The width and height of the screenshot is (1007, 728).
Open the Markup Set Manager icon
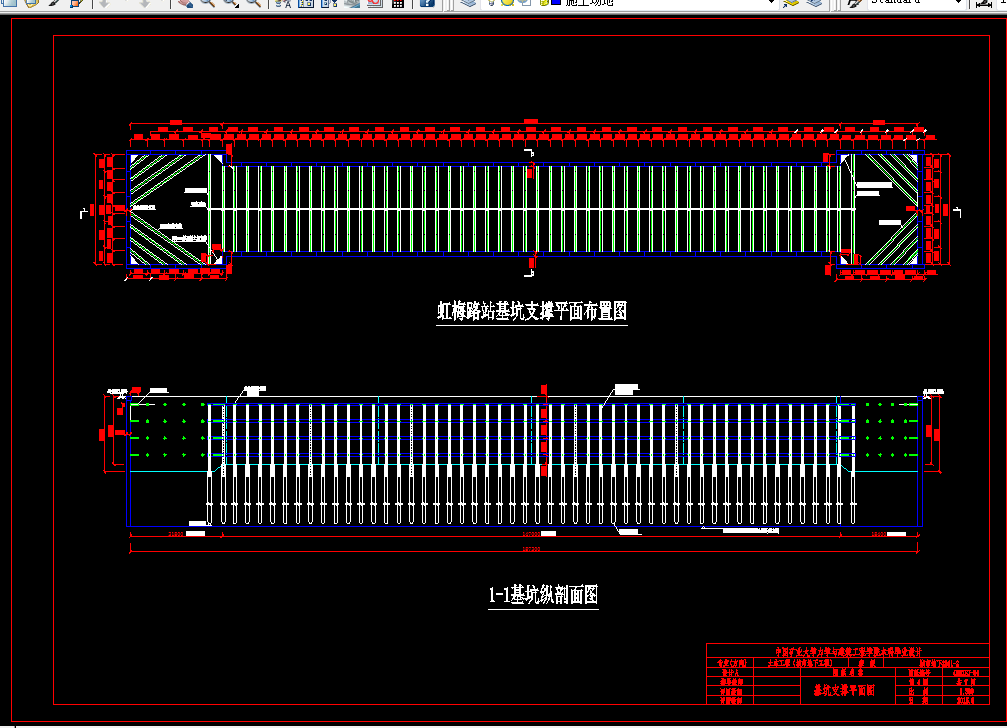375,3
